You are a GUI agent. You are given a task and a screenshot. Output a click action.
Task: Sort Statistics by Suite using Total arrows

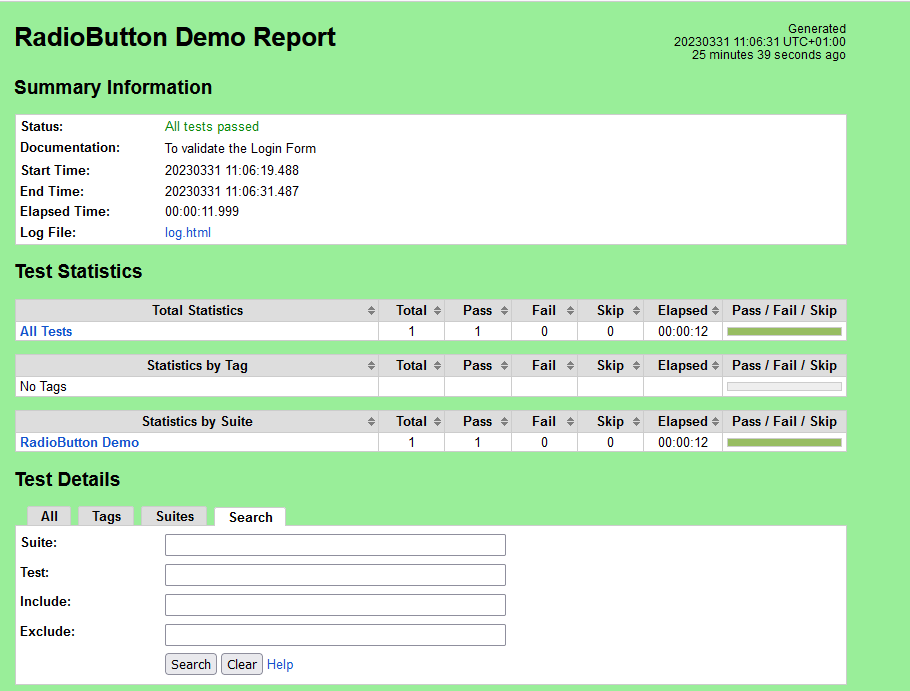point(437,422)
